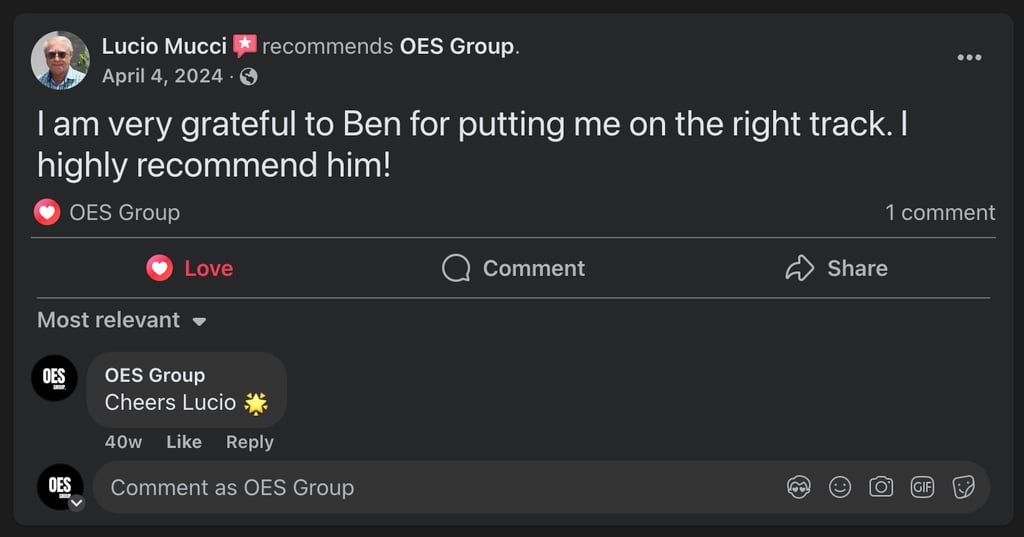Viewport: 1024px width, 537px height.
Task: Expand the Most relevant sort dropdown
Action: pos(122,321)
